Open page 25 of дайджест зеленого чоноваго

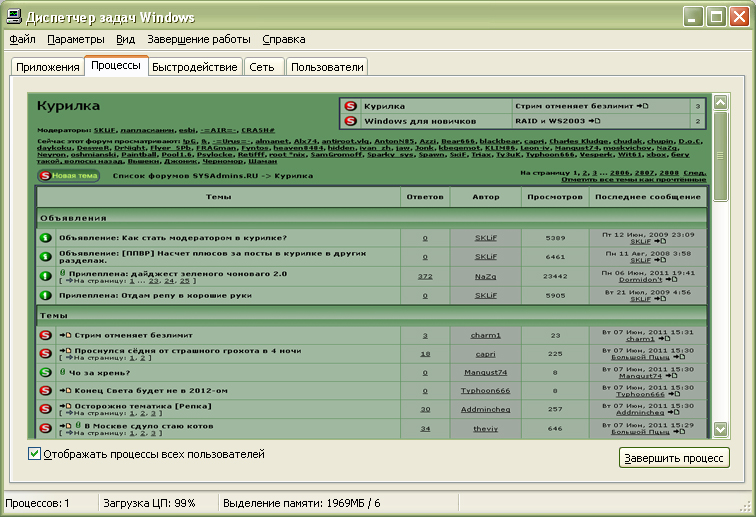(x=184, y=281)
